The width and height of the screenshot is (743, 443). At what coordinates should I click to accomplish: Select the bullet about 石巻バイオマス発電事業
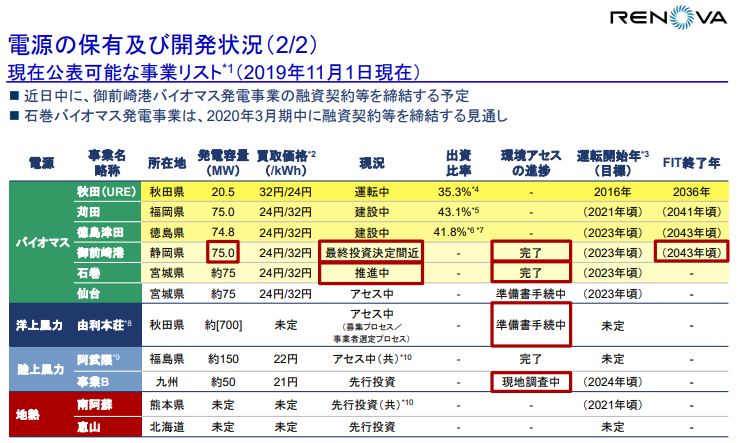tap(259, 116)
